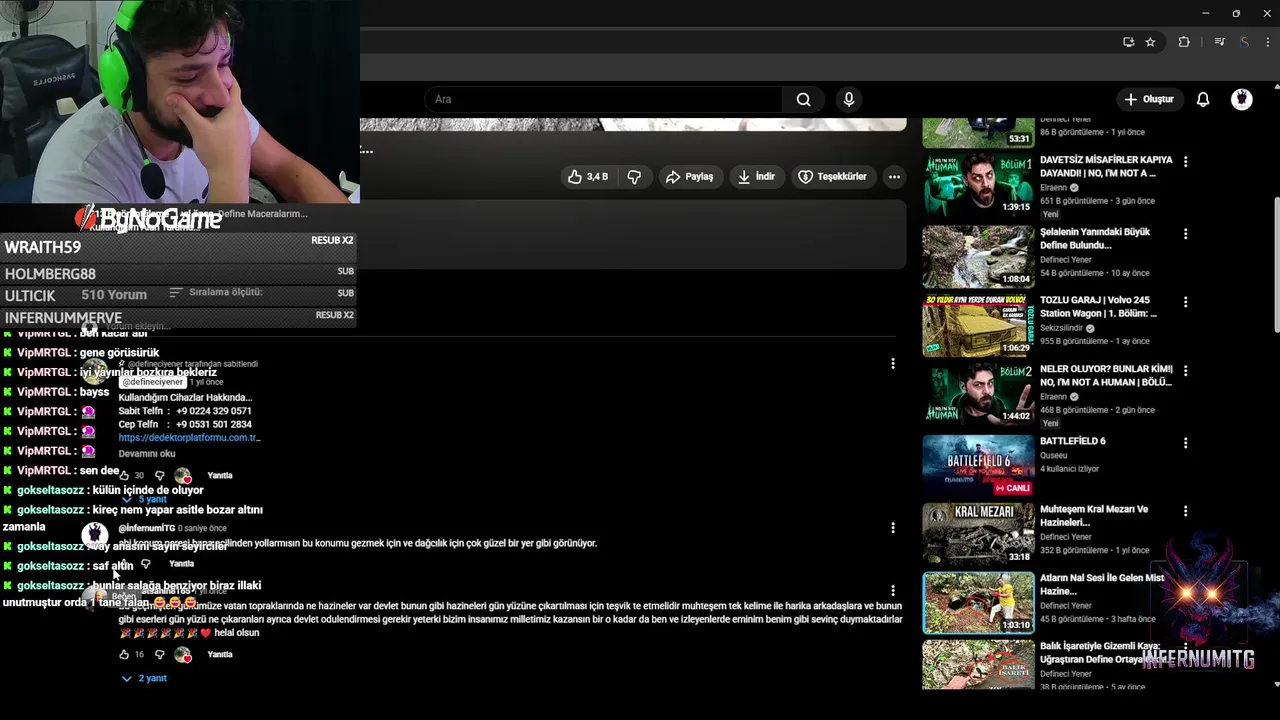Click the 510 Yorum comment count

click(114, 295)
